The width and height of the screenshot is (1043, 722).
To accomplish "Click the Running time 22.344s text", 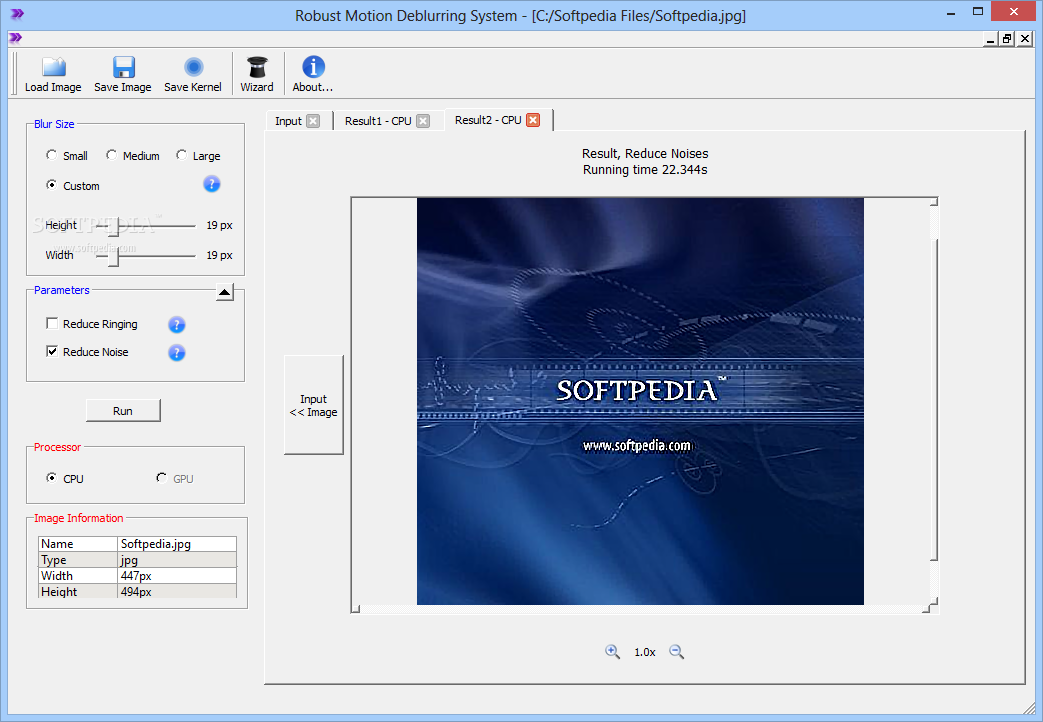I will pos(645,170).
